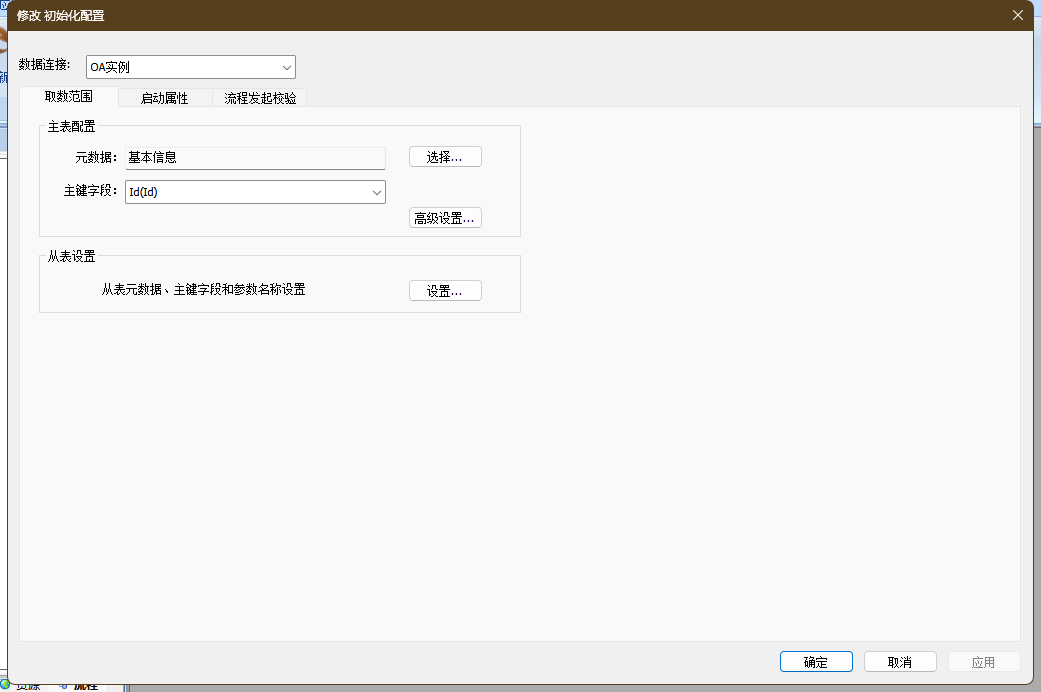Click the 设置... button under 从表设置

445,291
